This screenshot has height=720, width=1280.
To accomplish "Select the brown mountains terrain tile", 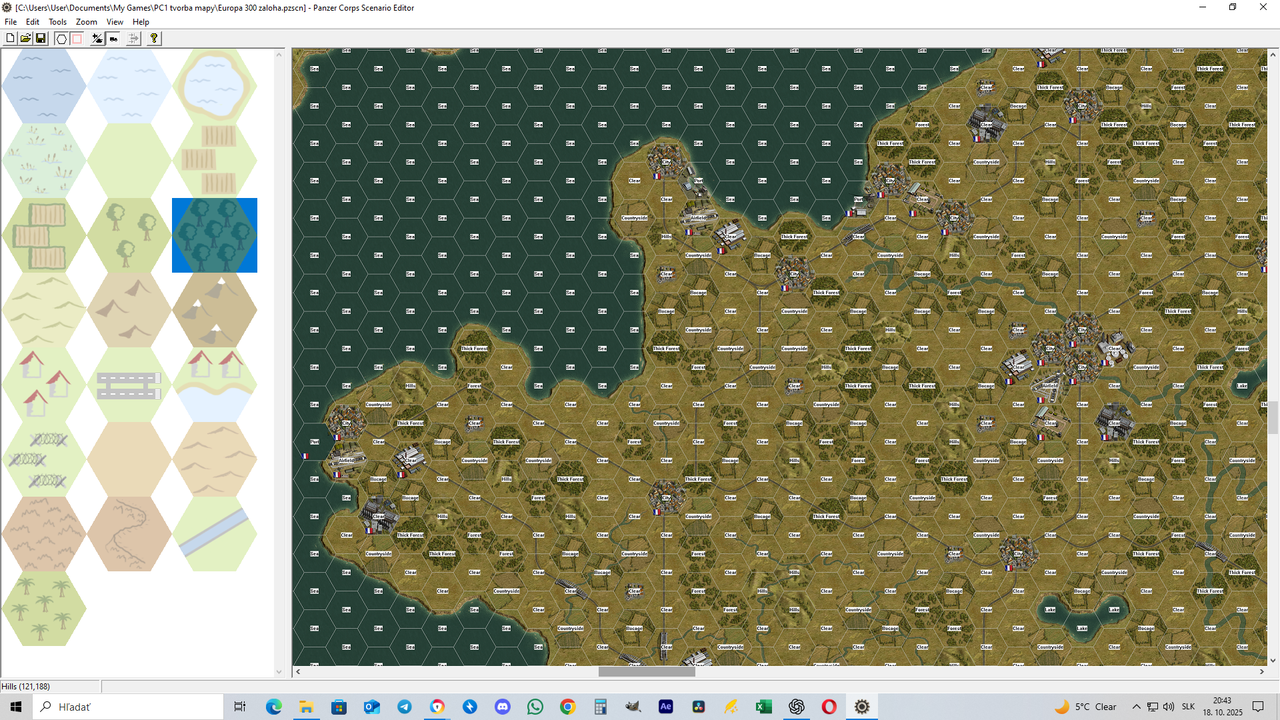I will point(129,310).
